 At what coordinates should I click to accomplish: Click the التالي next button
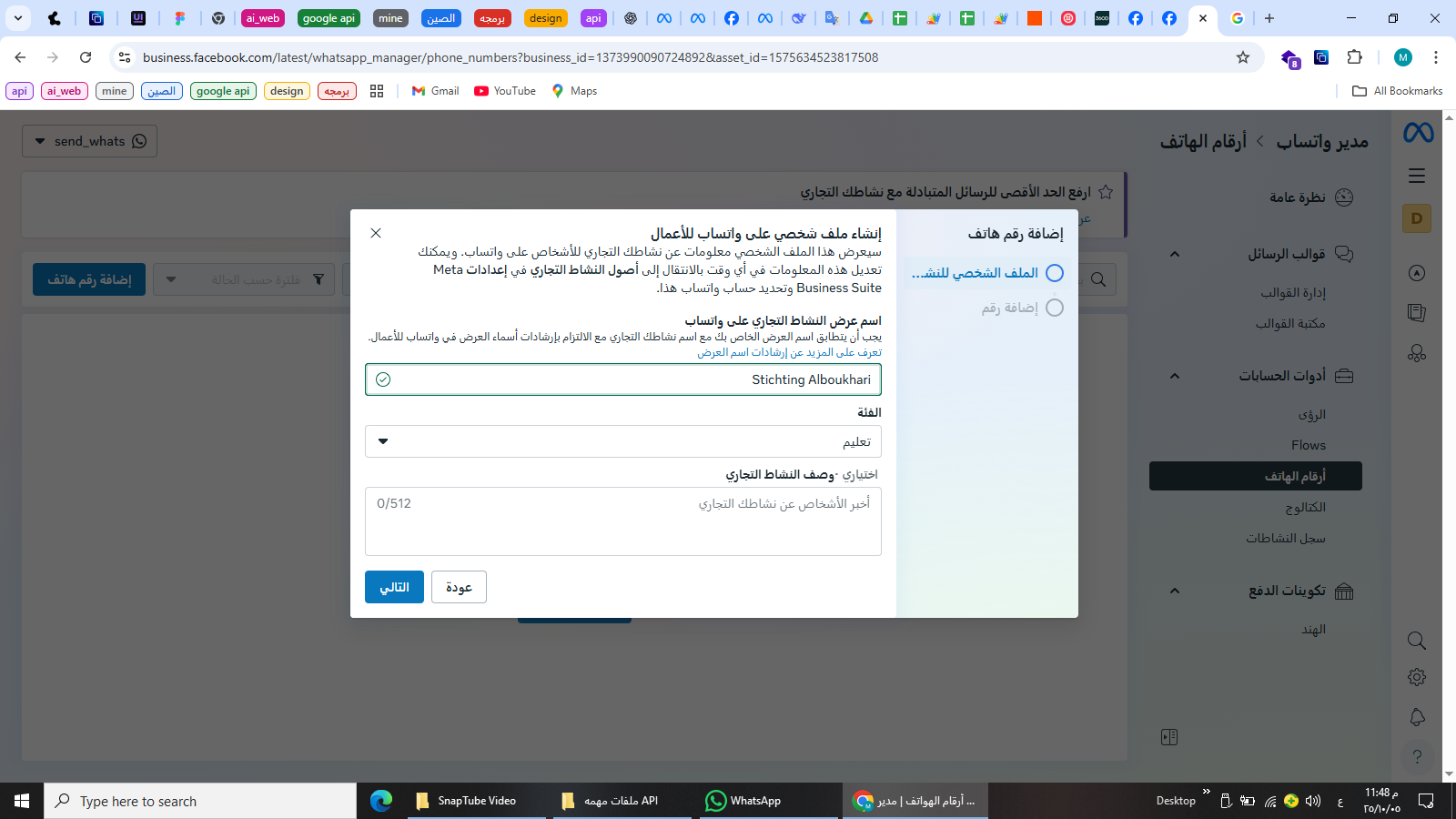point(394,587)
